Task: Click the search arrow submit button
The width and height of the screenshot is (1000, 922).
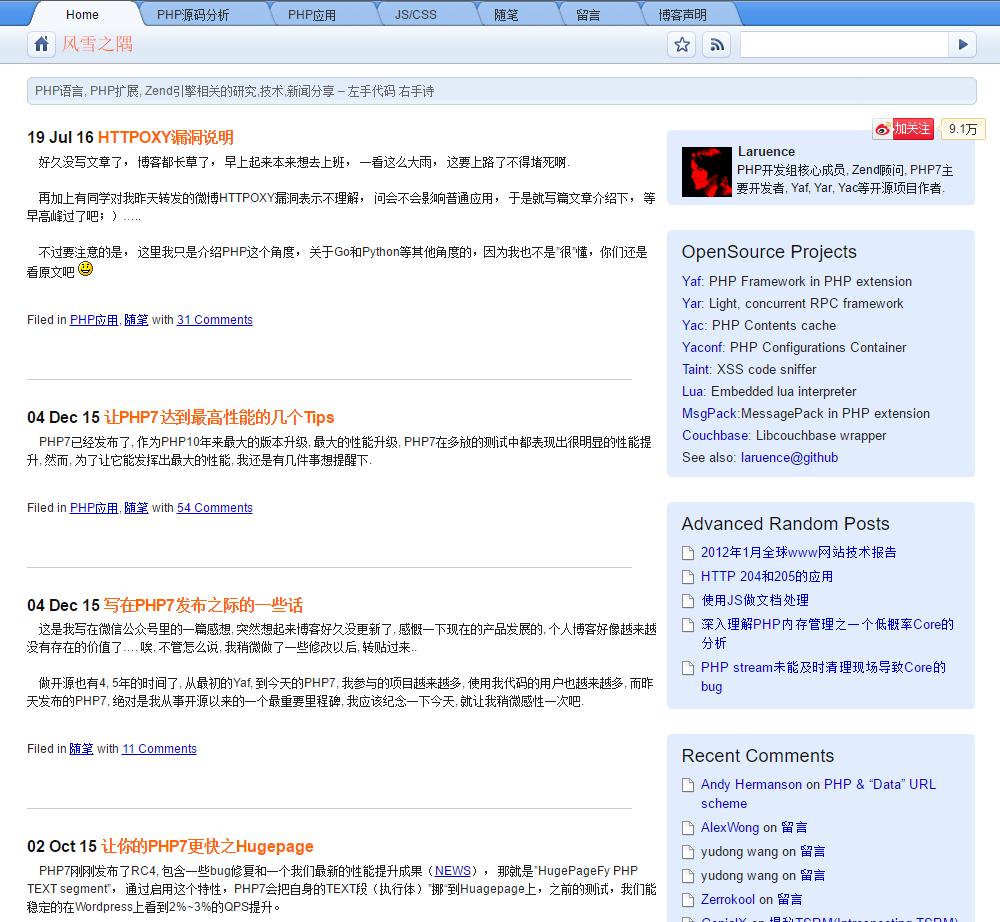Action: pos(963,45)
